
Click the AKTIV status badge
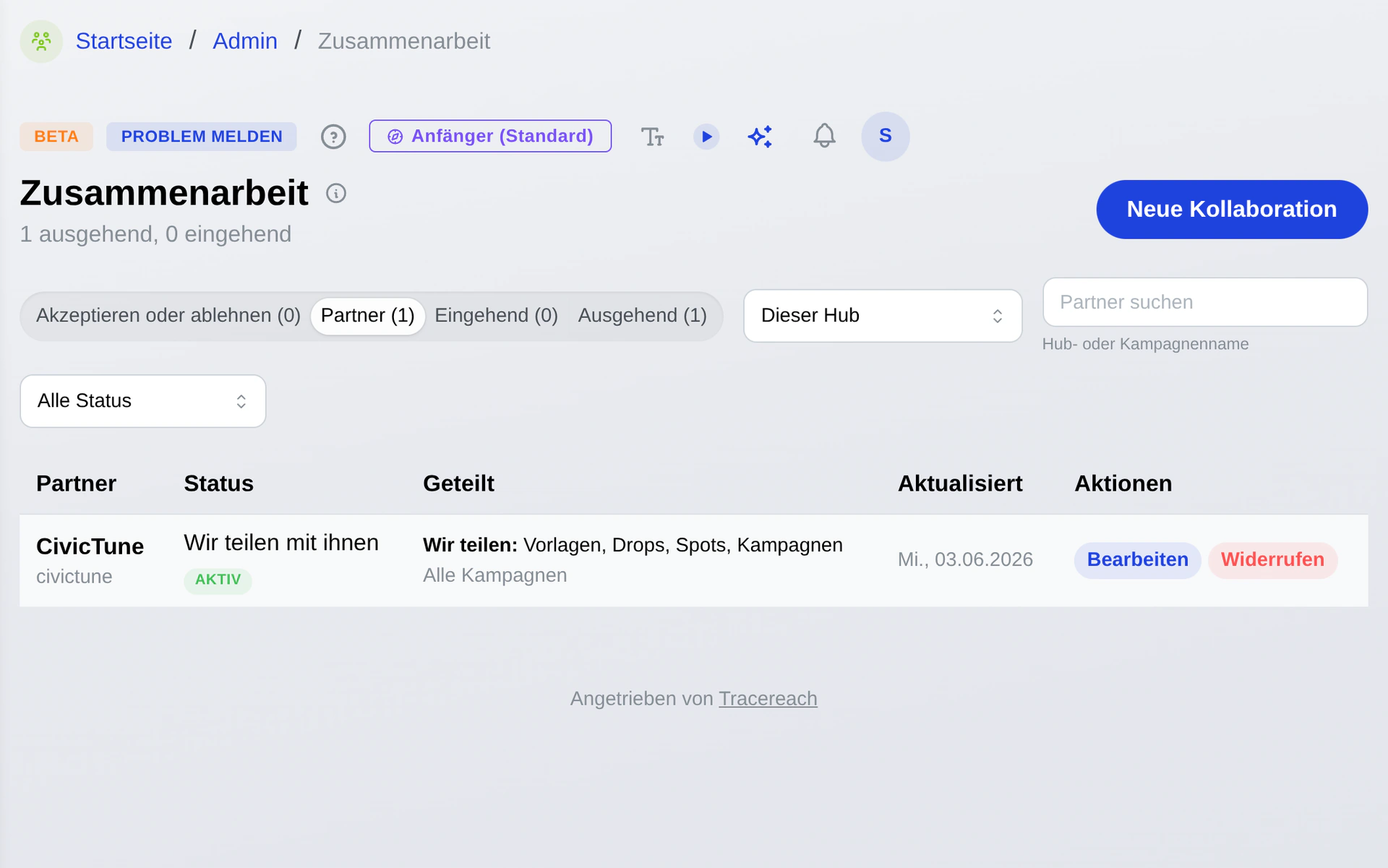click(x=218, y=580)
